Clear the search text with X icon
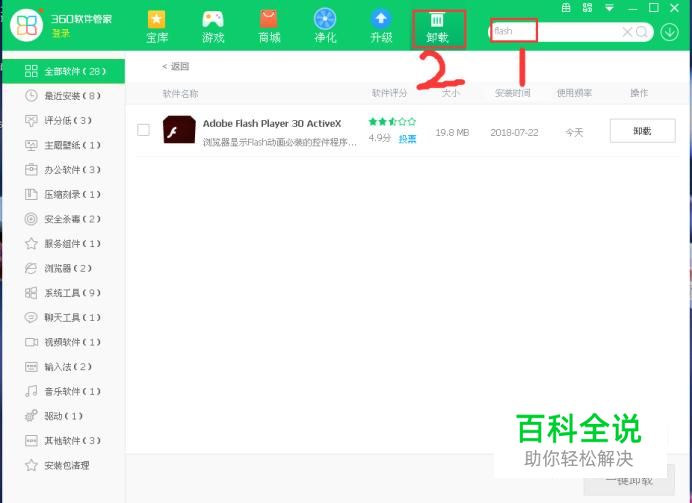Viewport: 692px width, 503px height. [627, 31]
